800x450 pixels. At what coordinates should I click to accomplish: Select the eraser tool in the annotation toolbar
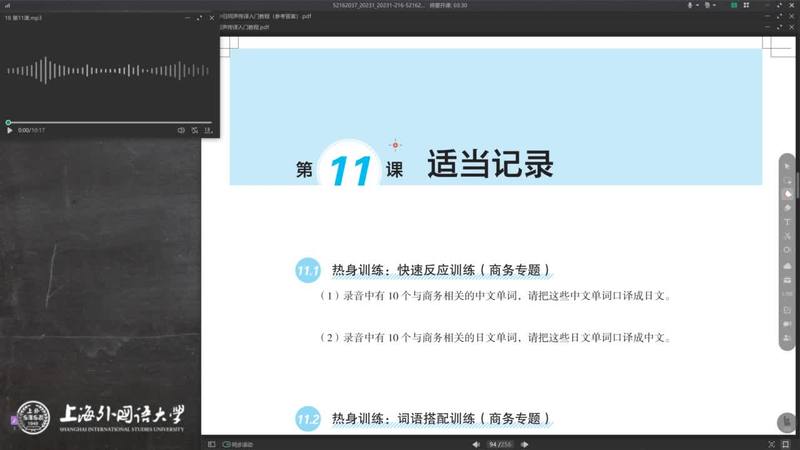pos(788,207)
